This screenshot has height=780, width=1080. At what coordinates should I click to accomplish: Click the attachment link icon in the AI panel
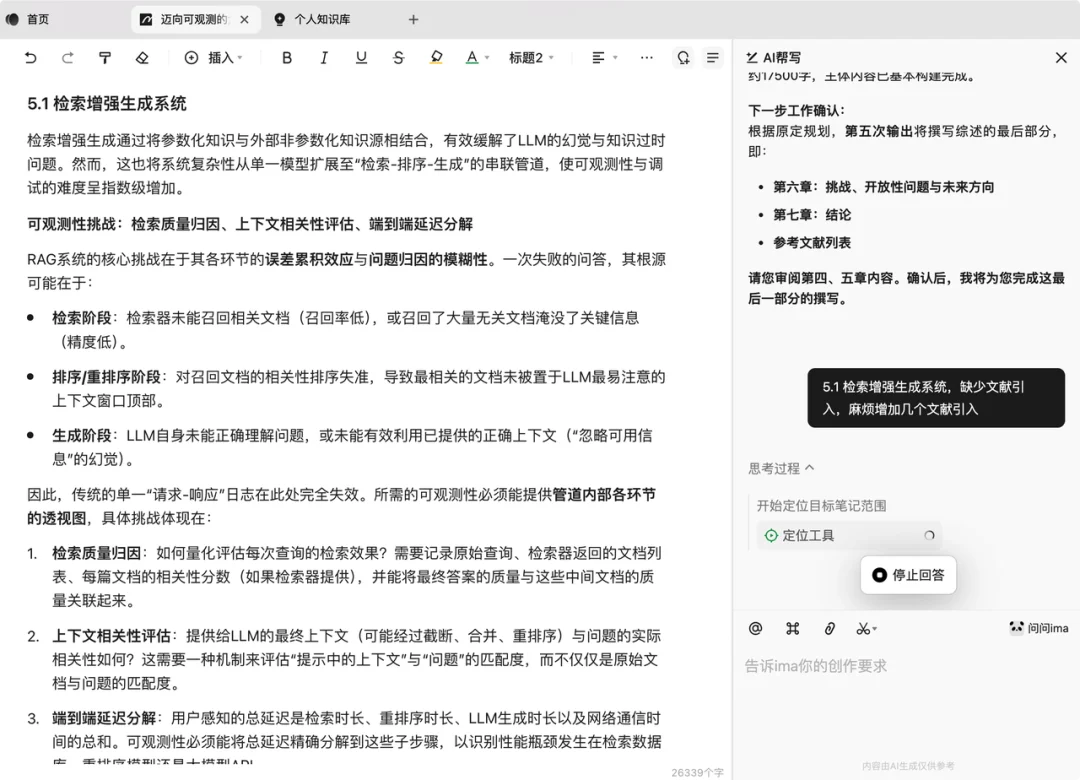pyautogui.click(x=829, y=628)
